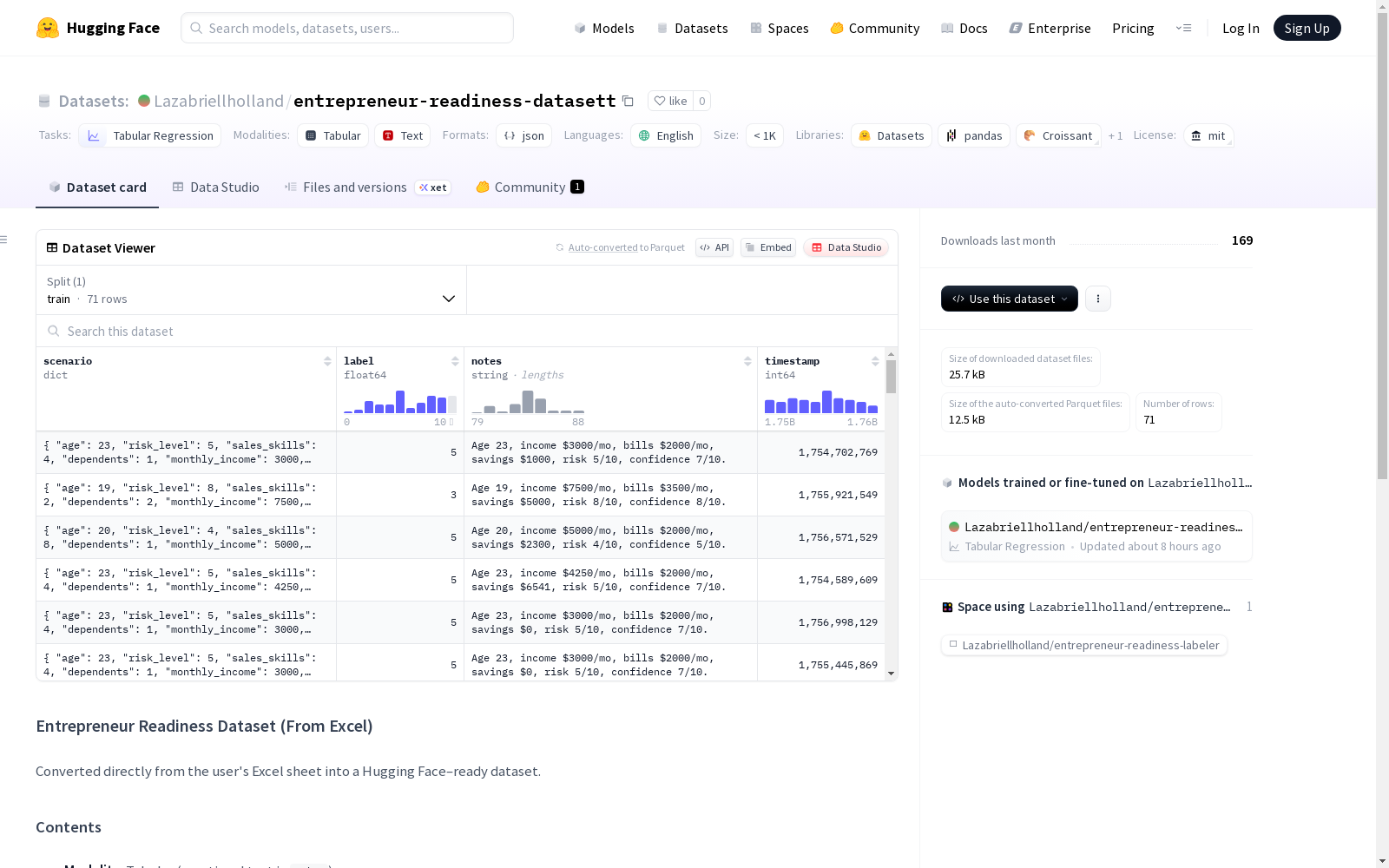Sort the notes column
The width and height of the screenshot is (1389, 868).
[747, 361]
